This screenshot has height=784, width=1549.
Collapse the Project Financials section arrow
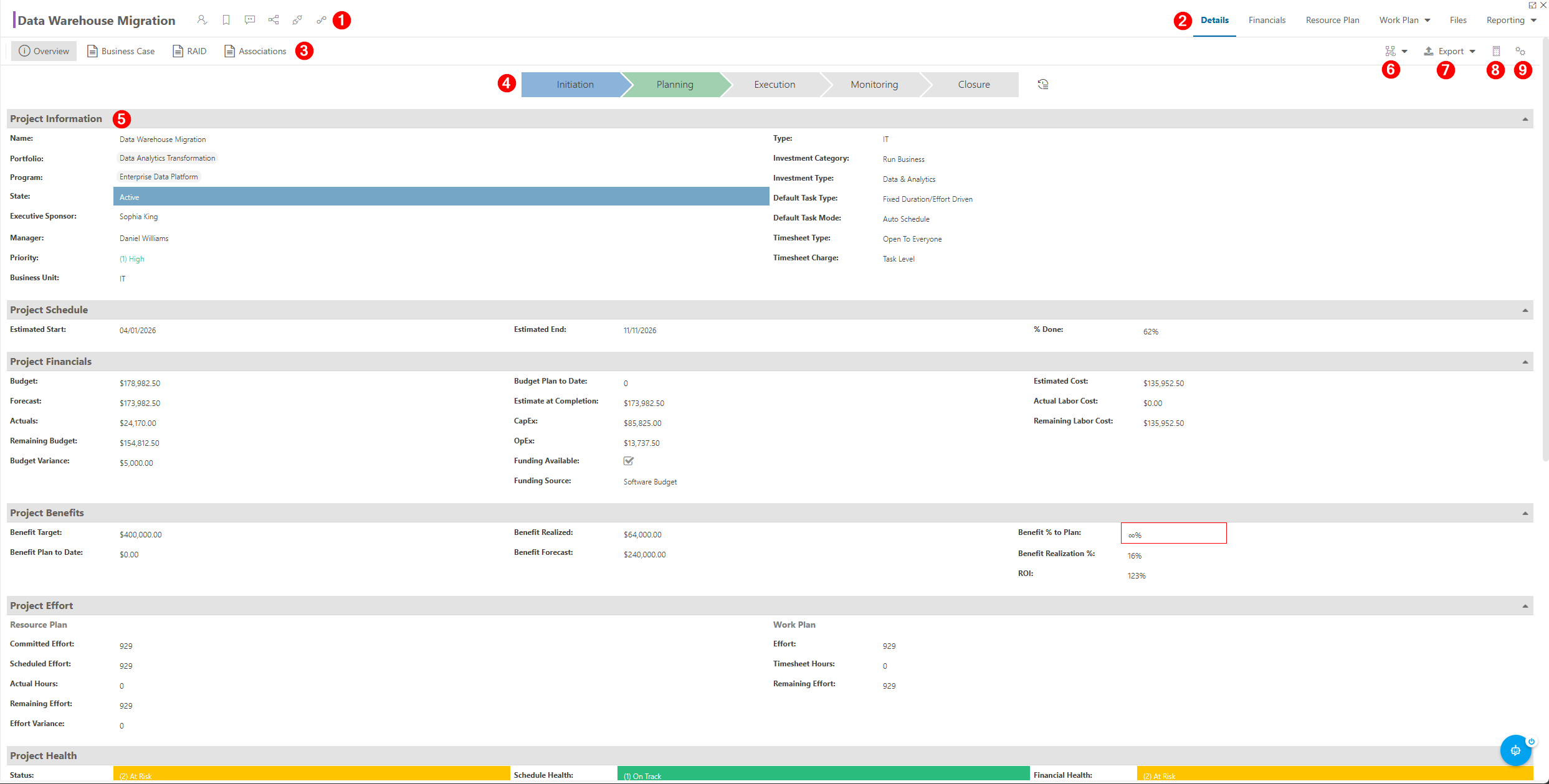coord(1525,362)
